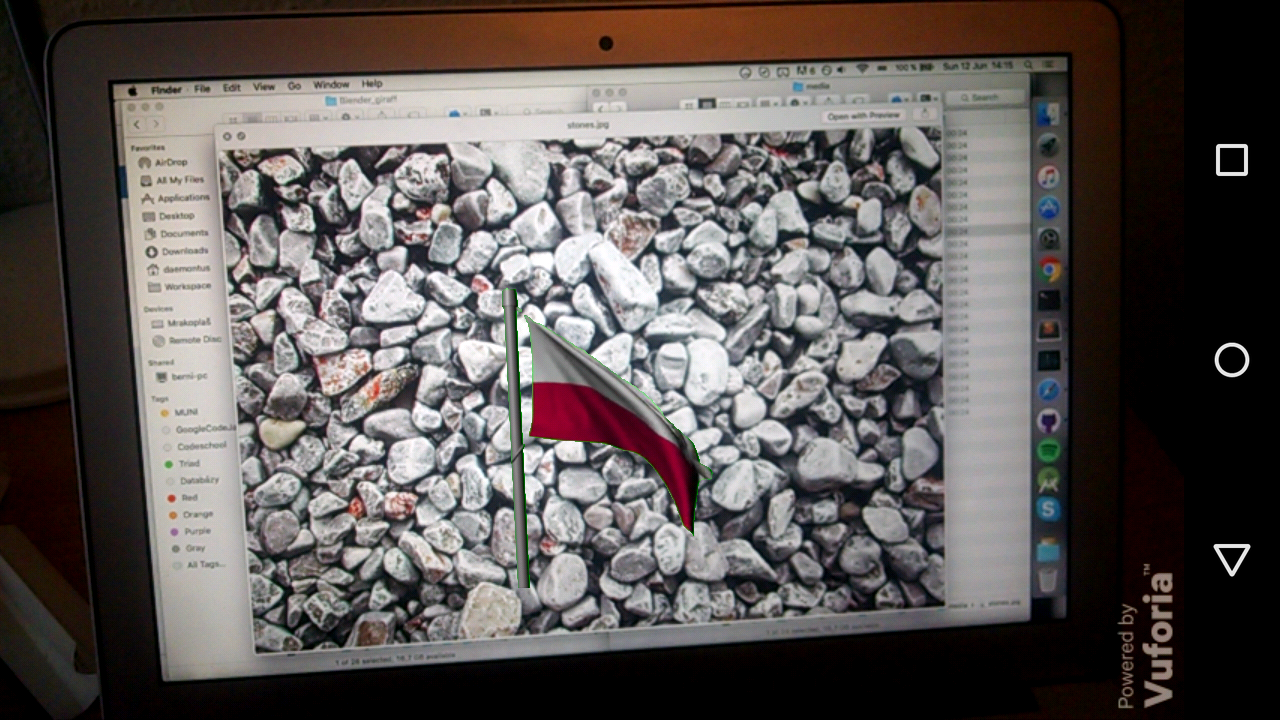This screenshot has height=720, width=1280.
Task: Go forward in Blender_giraff Finder window
Action: 155,125
